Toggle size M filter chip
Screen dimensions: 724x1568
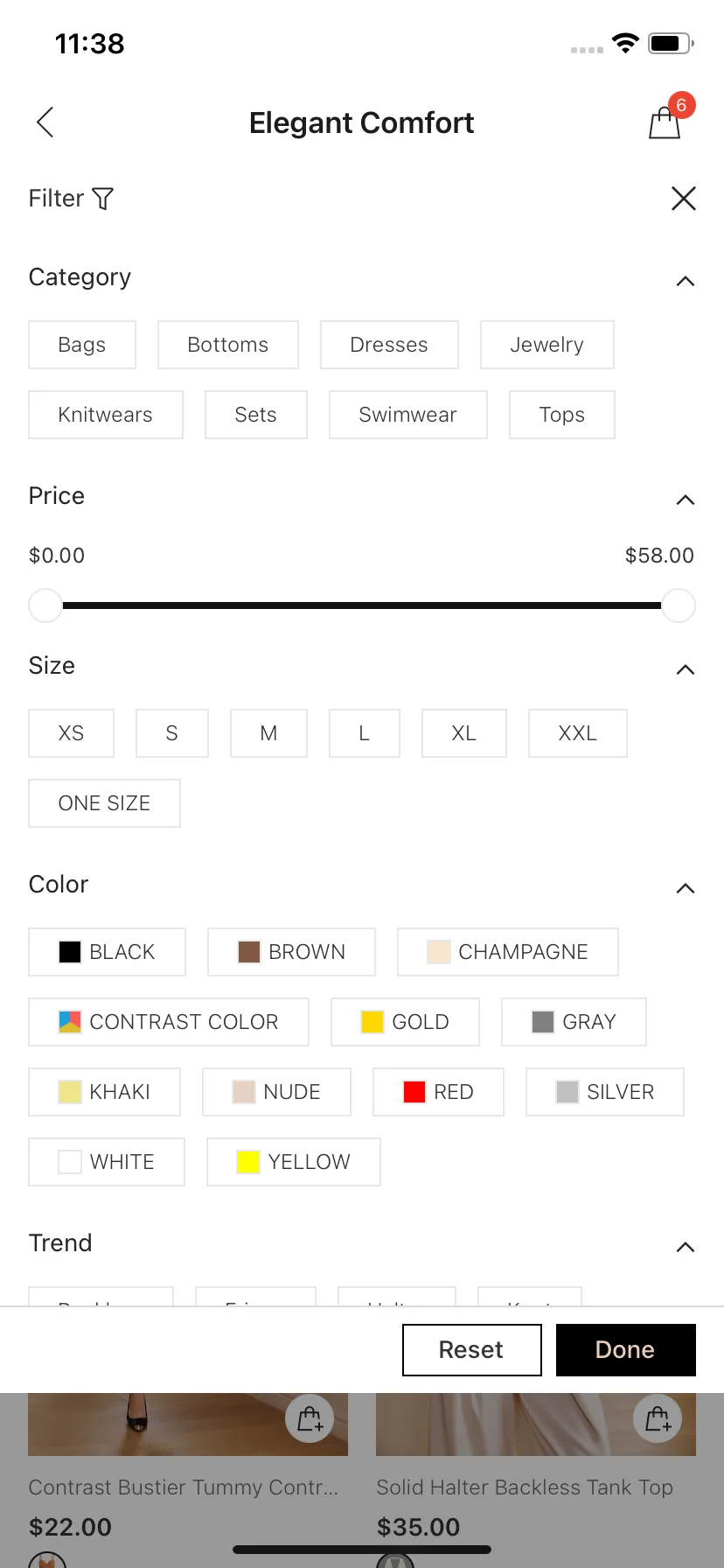click(x=268, y=733)
